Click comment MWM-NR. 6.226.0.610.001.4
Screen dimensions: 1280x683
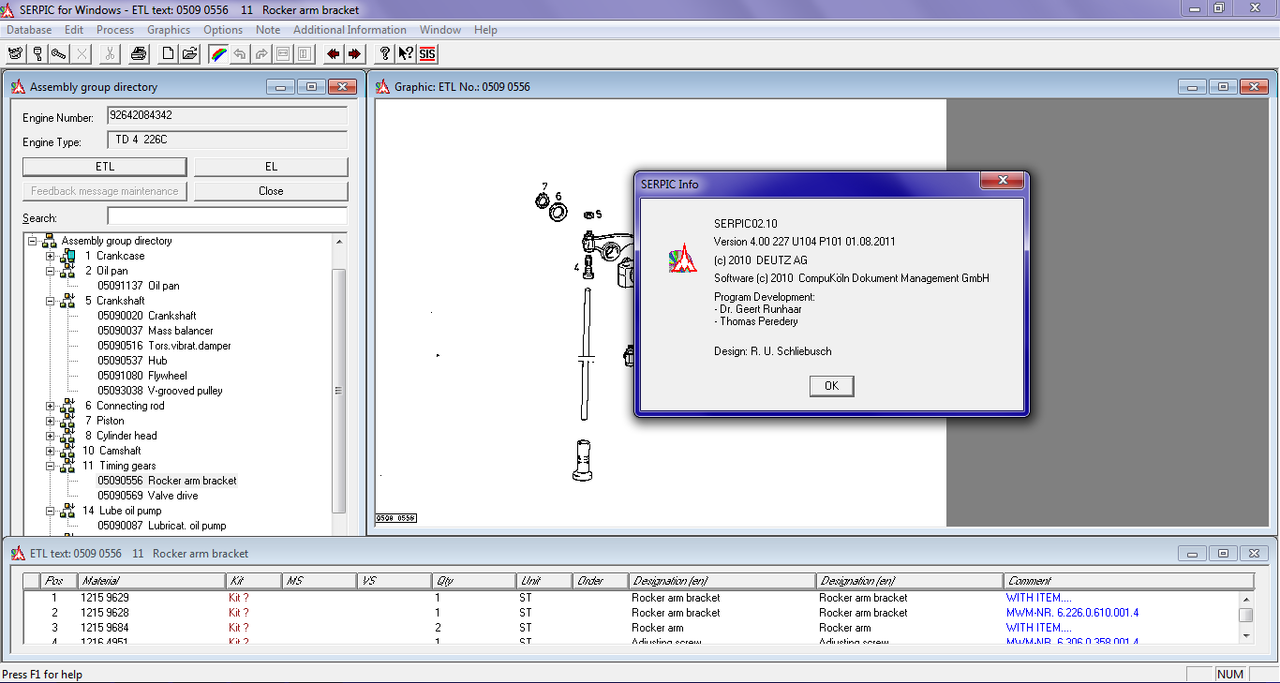(x=1072, y=613)
